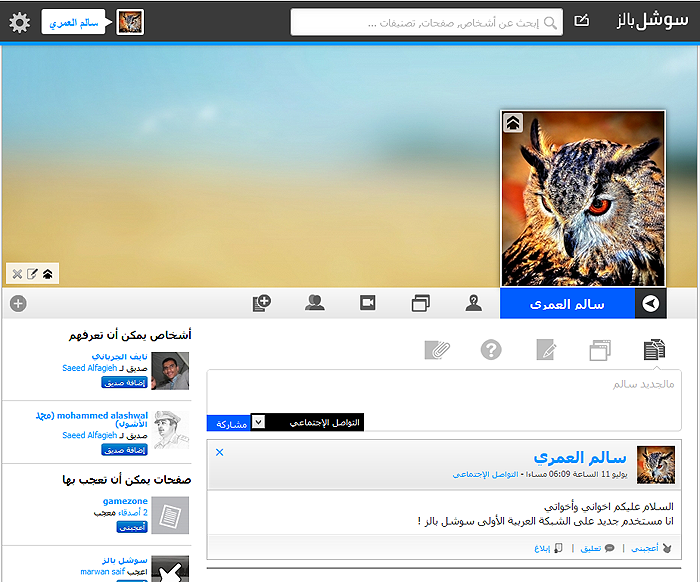
Task: Click the التواصل الإجتماعي link under the post date
Action: (485, 474)
